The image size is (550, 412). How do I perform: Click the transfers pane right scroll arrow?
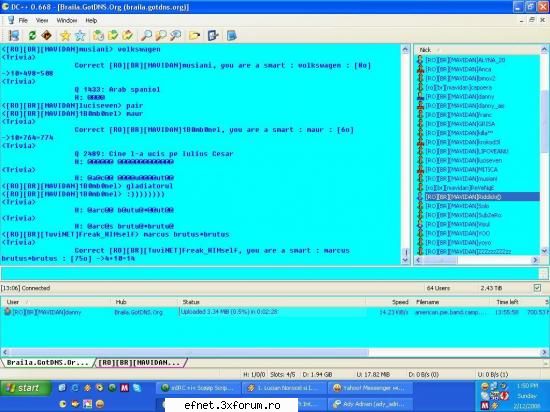tap(544, 352)
